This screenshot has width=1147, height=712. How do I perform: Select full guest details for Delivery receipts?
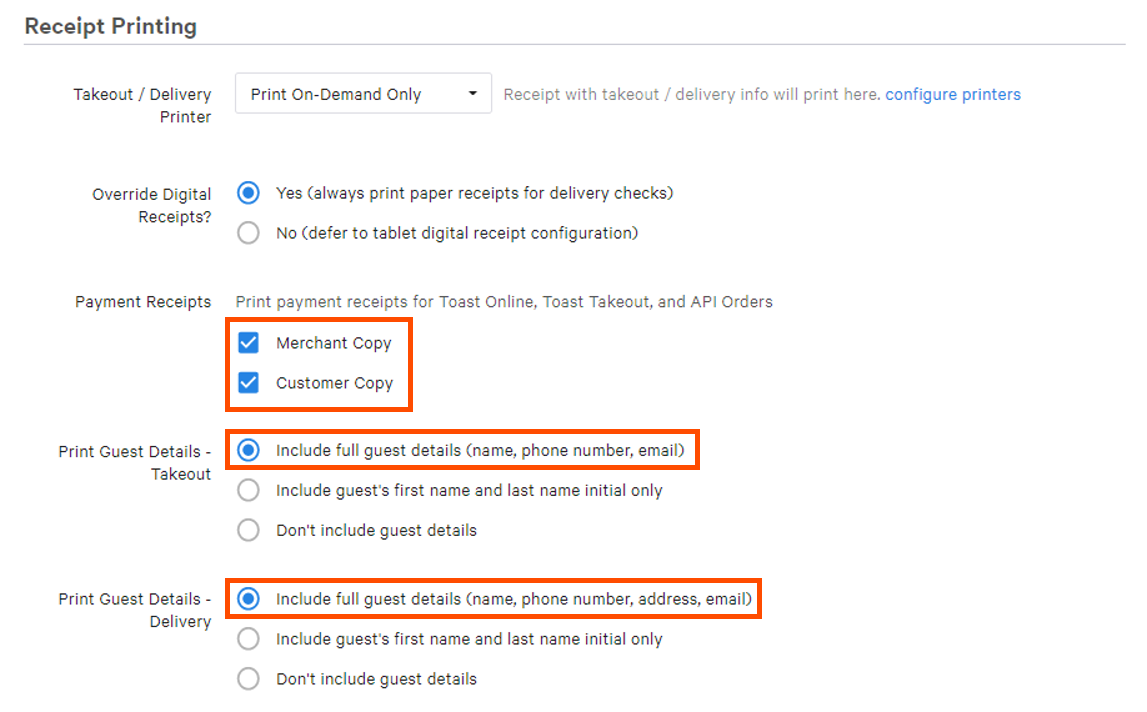click(x=248, y=597)
